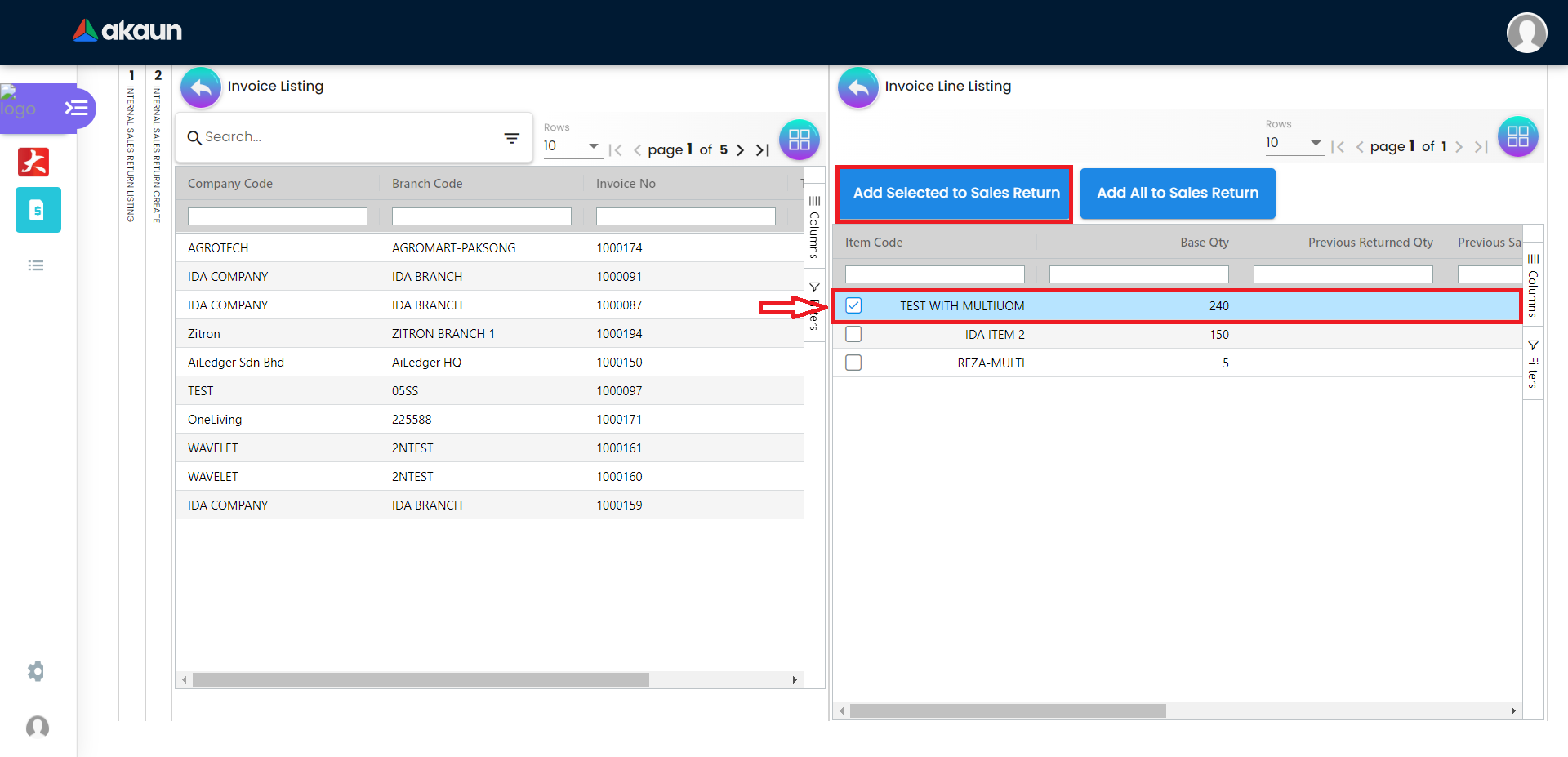Open the settings gear in the sidebar
This screenshot has width=1568, height=757.
click(x=36, y=671)
